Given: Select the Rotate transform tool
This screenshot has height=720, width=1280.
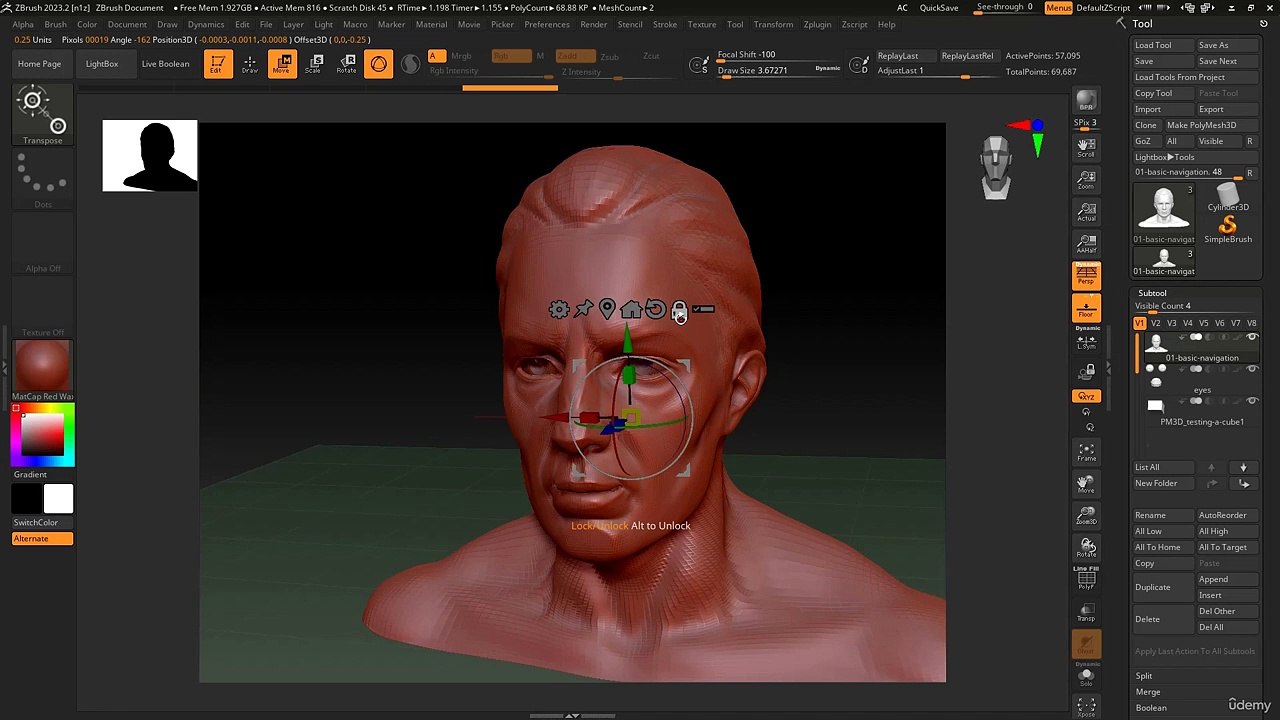Looking at the screenshot, I should tap(346, 64).
